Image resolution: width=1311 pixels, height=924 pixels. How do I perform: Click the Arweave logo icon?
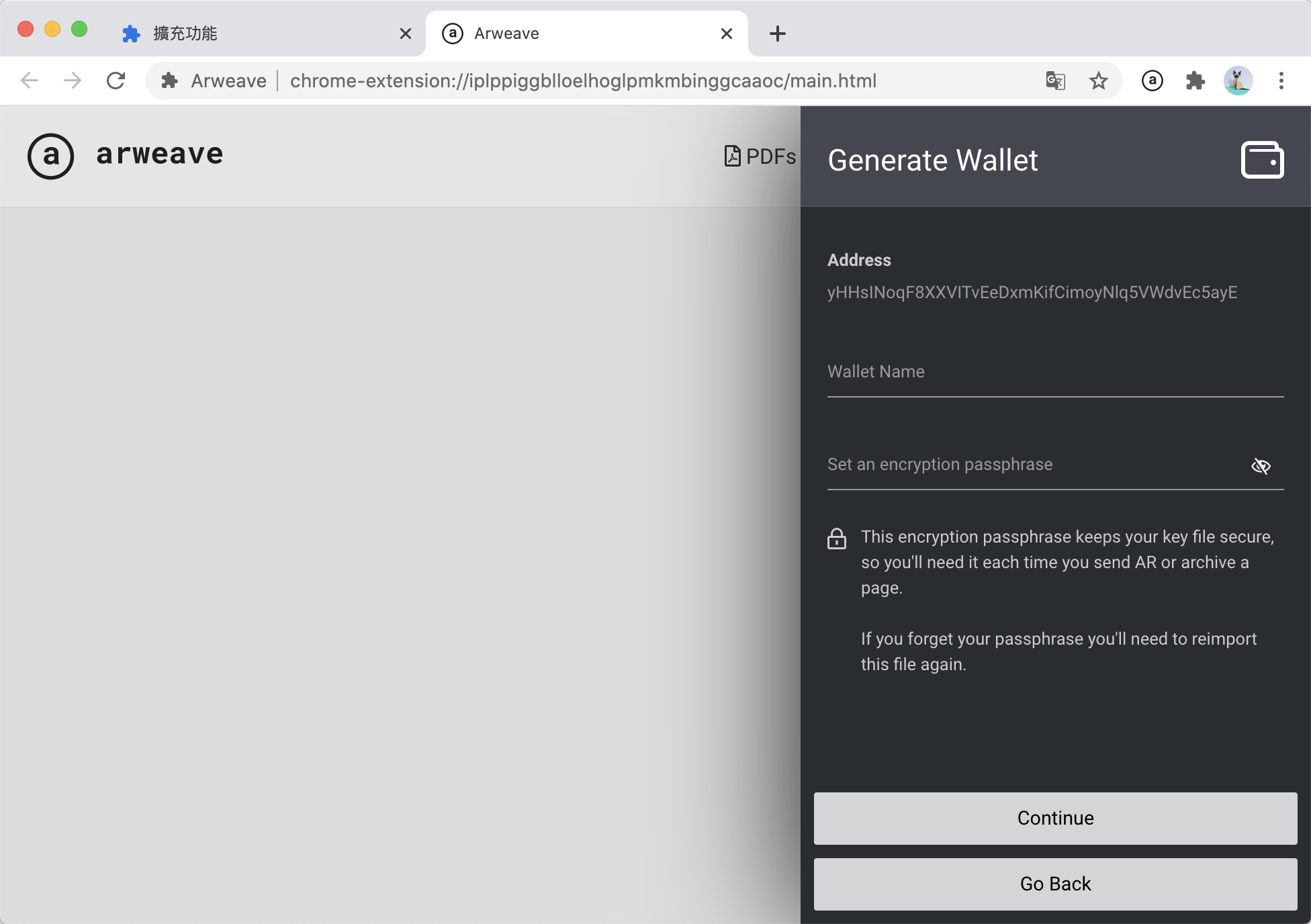click(x=50, y=156)
